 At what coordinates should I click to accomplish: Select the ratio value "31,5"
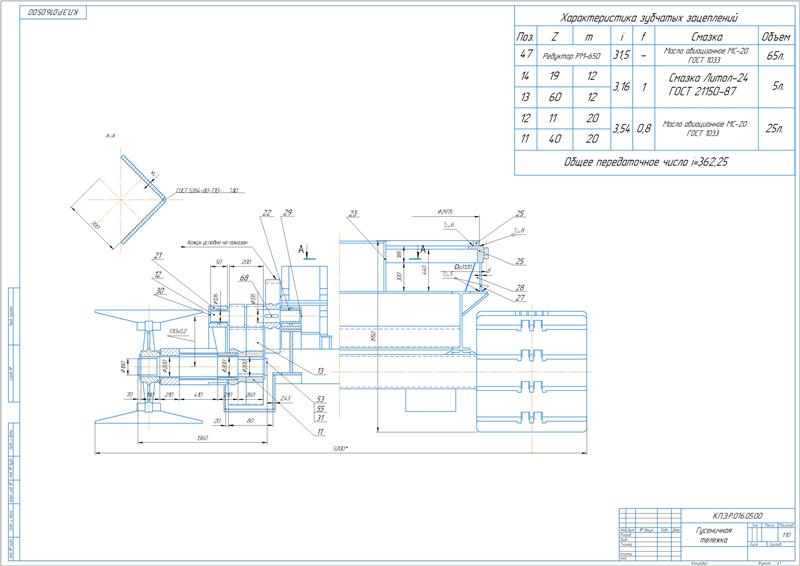[621, 55]
